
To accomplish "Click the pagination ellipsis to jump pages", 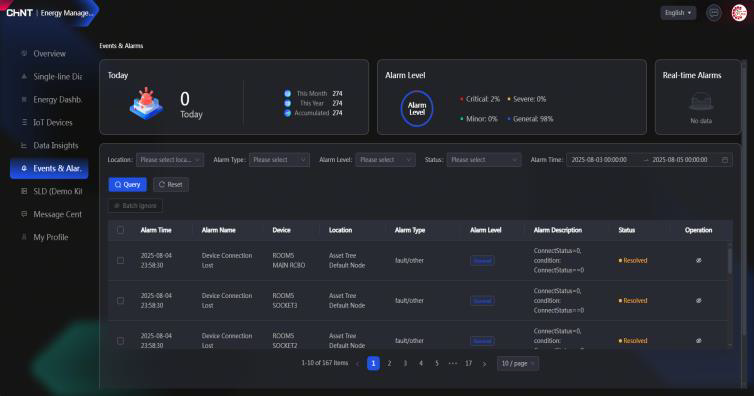I will click(452, 363).
